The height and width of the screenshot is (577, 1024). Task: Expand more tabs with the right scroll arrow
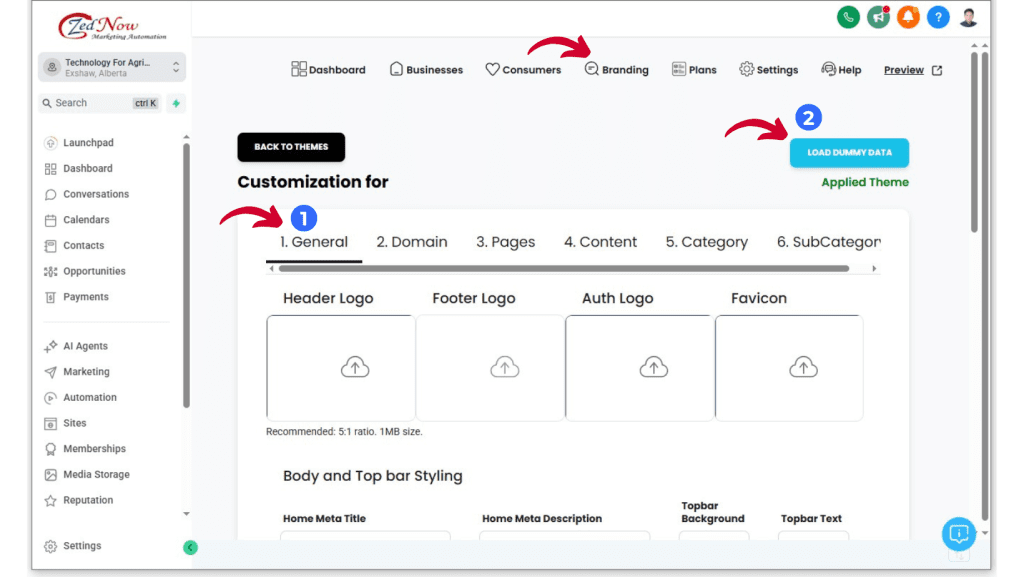873,268
